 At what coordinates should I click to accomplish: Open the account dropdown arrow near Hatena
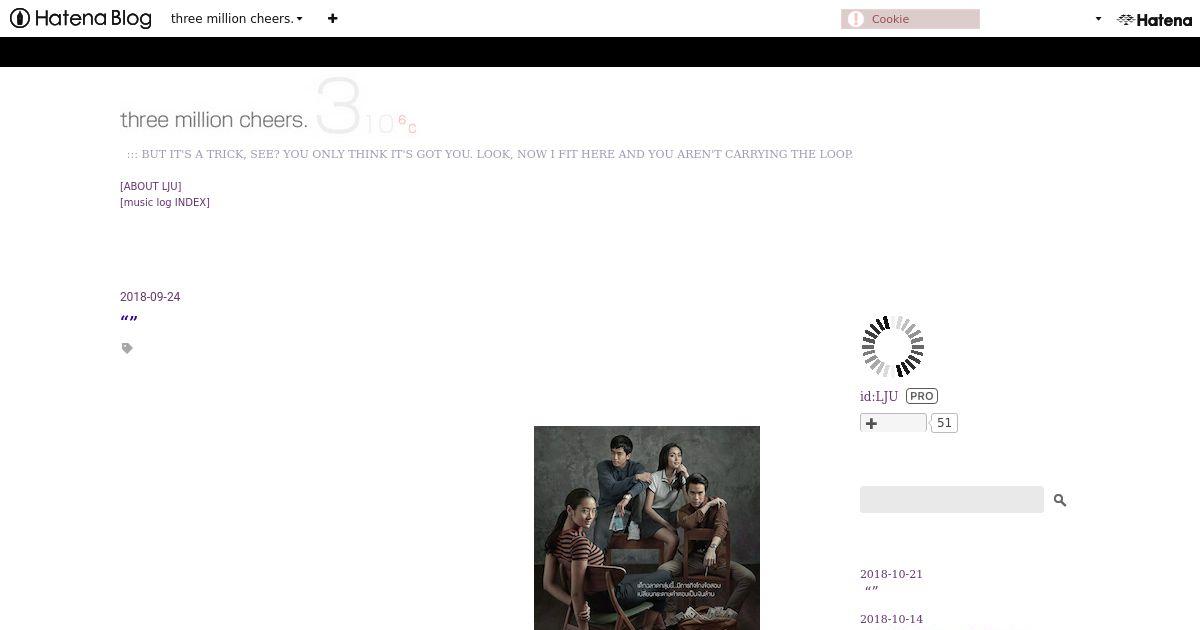click(1098, 19)
